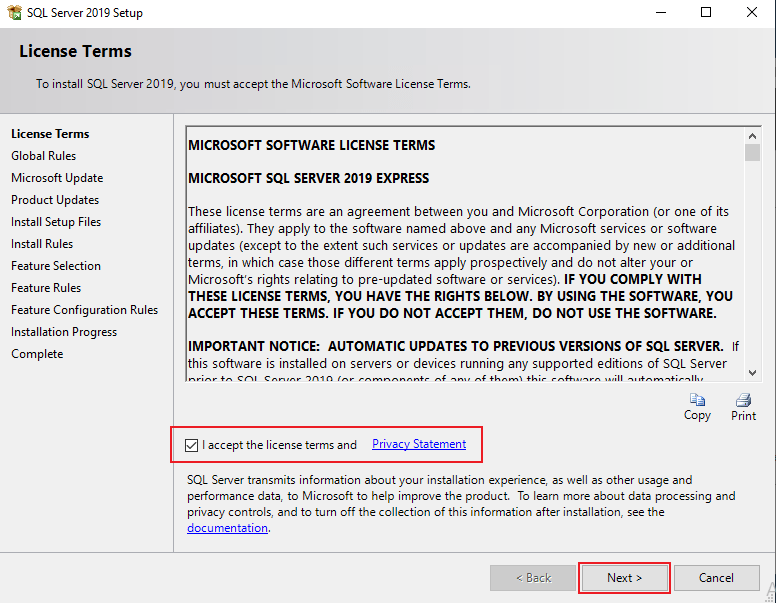Click the Copy icon below the license text
This screenshot has width=776, height=603.
[697, 400]
